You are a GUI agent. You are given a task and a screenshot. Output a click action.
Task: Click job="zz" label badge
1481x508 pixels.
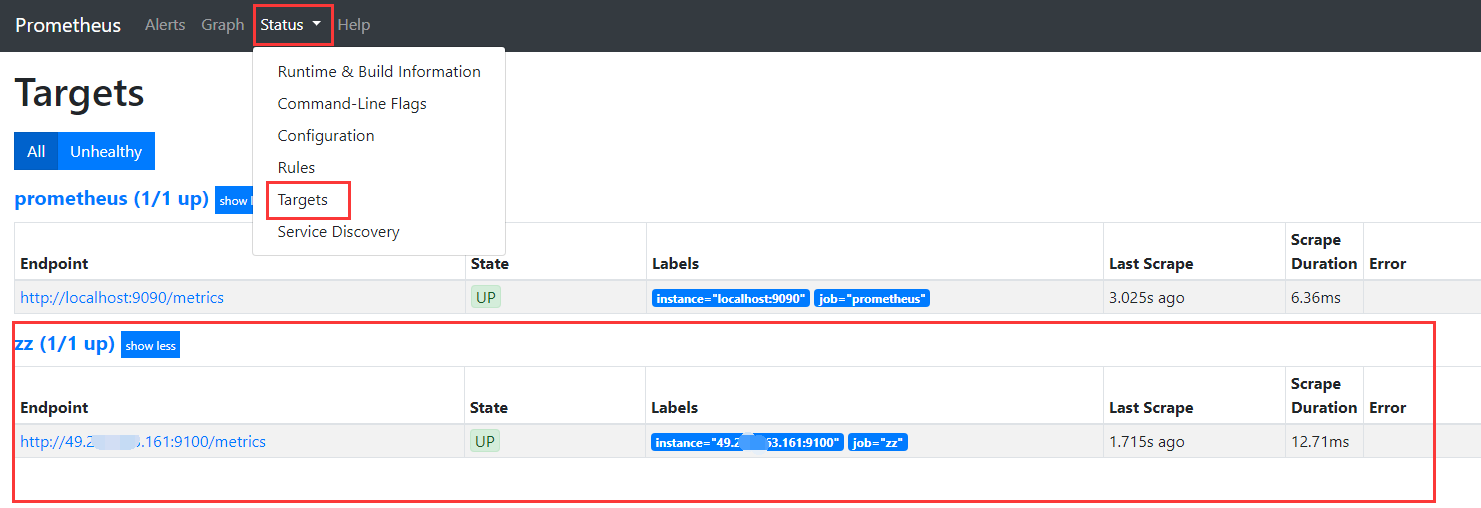point(878,442)
